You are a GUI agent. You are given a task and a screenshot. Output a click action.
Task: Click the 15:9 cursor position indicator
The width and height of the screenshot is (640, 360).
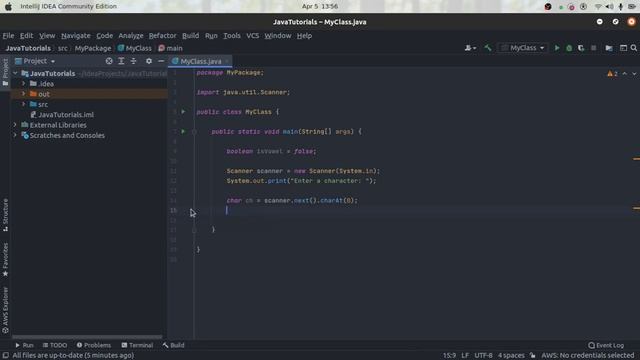click(449, 356)
